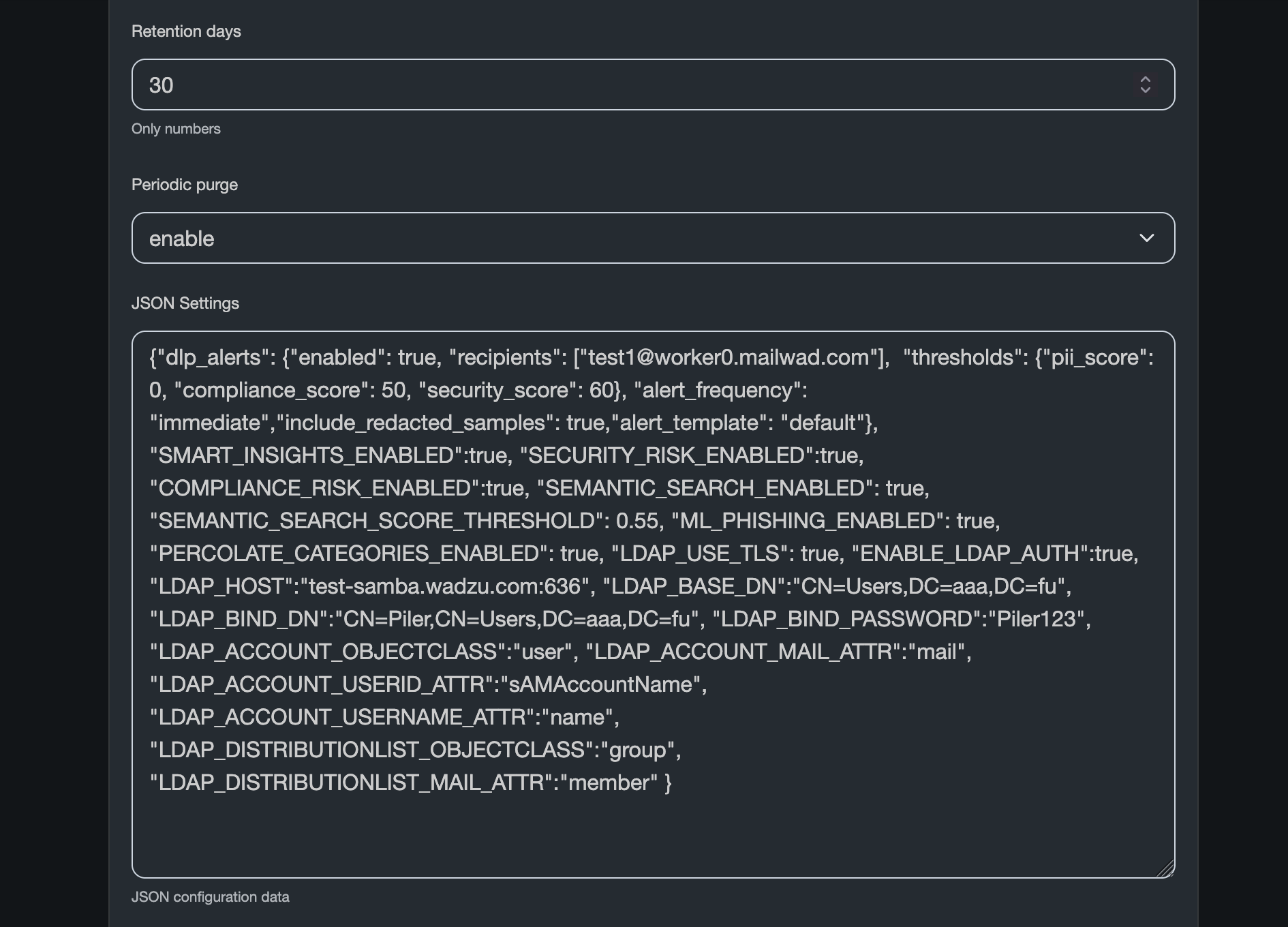1288x927 pixels.
Task: Grab the JSON textarea resize handle
Action: (x=1165, y=868)
